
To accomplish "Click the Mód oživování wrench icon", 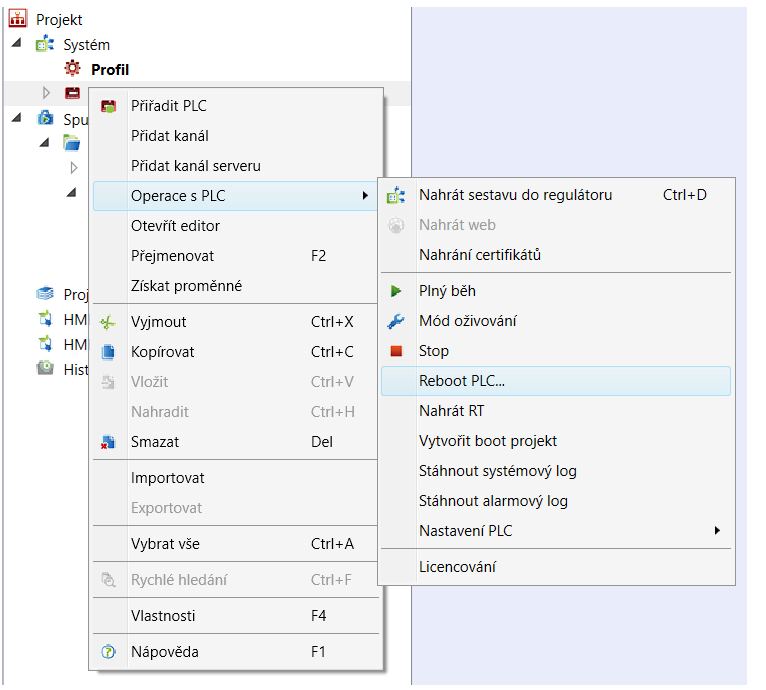I will coord(396,321).
